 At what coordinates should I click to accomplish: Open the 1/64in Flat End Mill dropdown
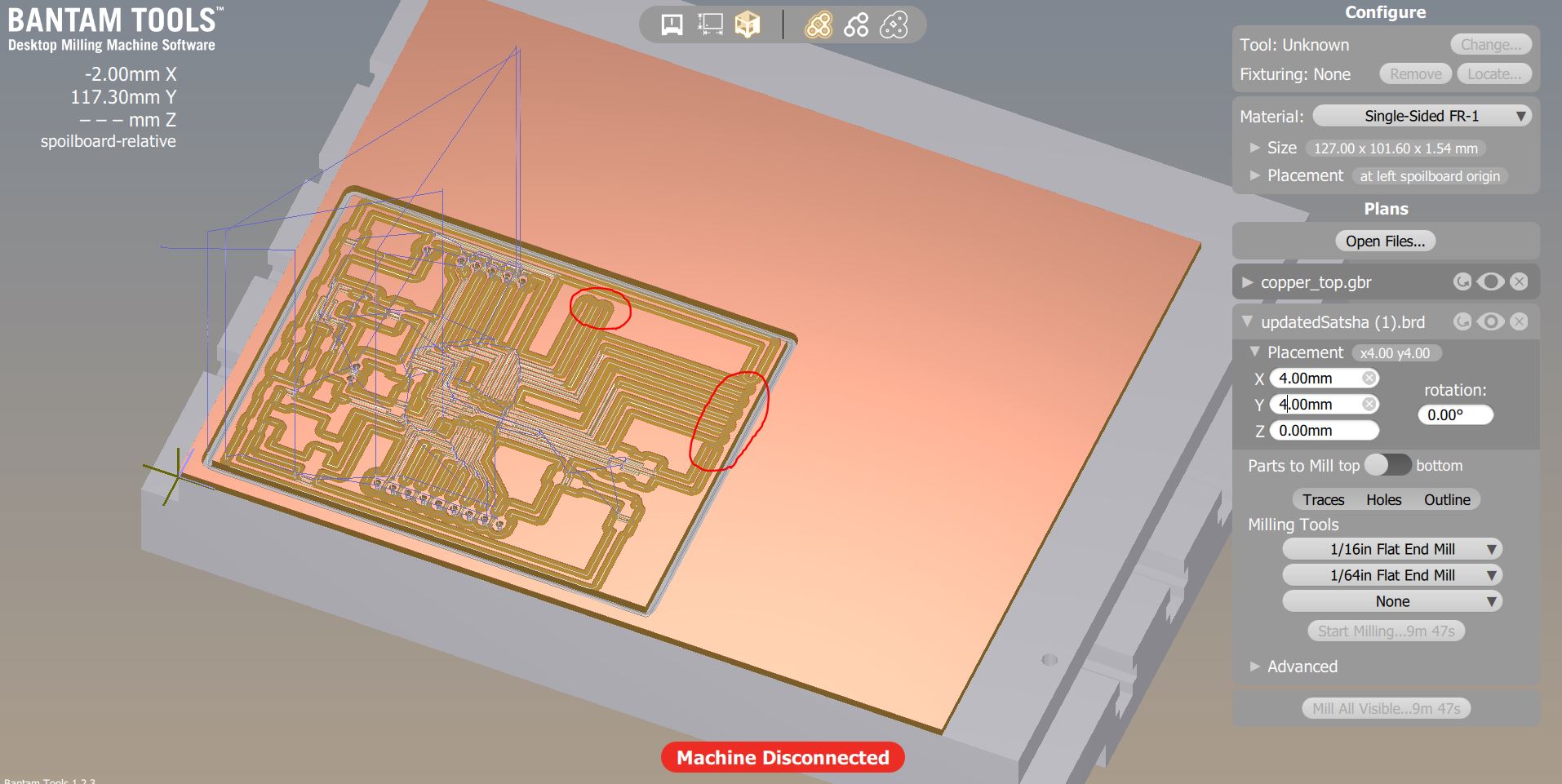tap(1392, 575)
